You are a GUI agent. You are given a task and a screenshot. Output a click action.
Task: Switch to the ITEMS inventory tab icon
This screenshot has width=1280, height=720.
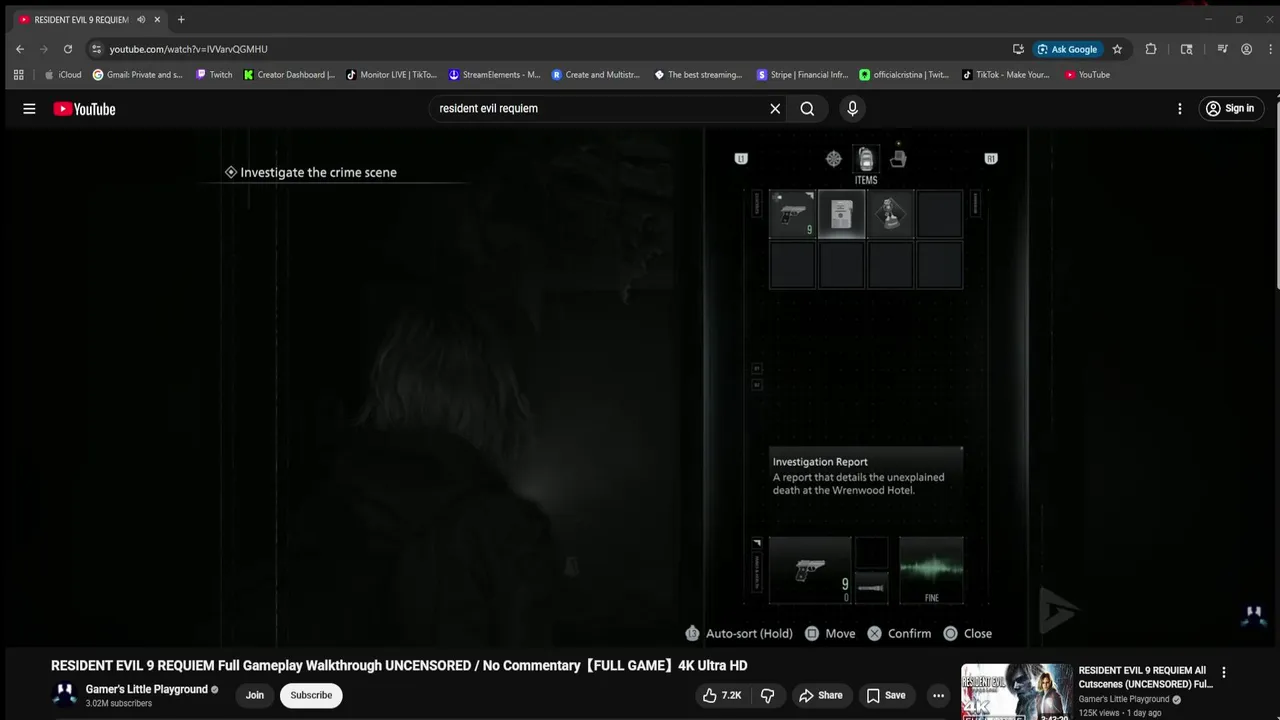coord(866,160)
